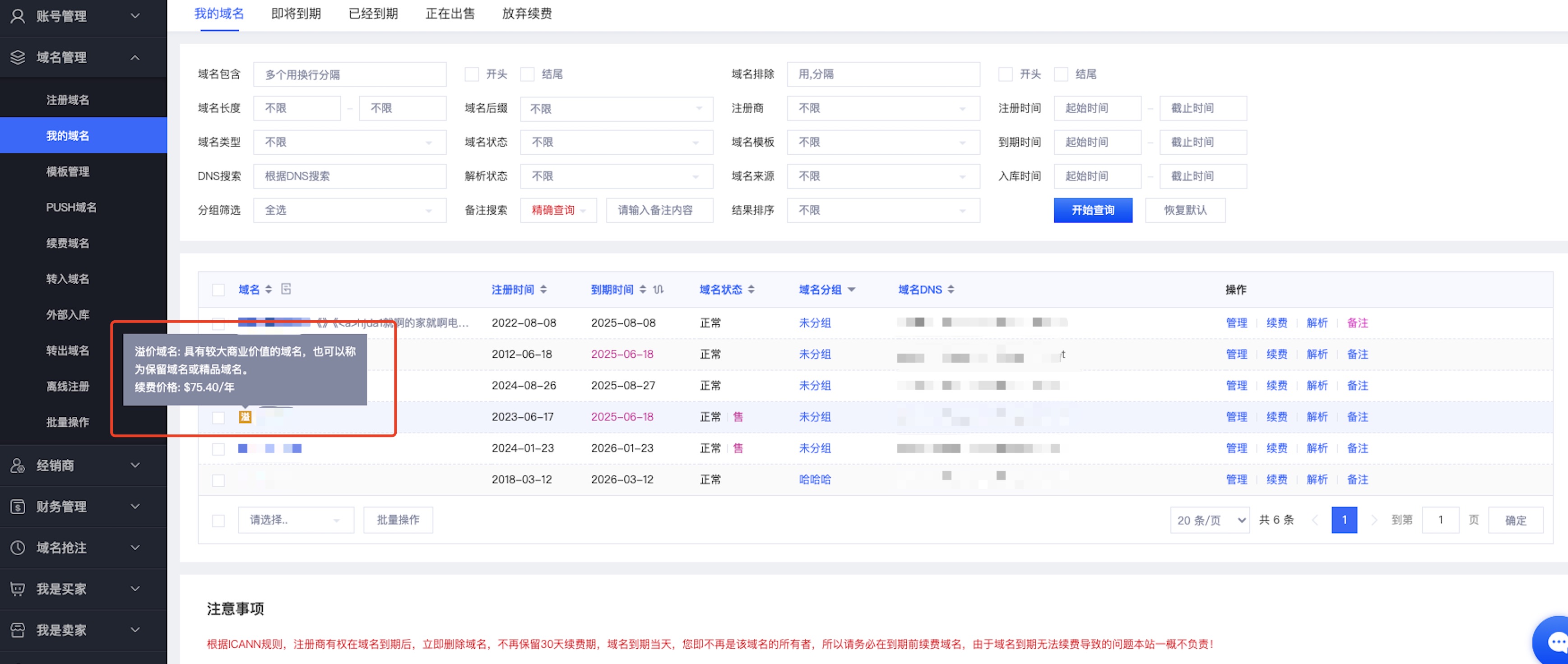Screen dimensions: 1568x664
Task: Open 注册商 dropdown
Action: [882, 108]
